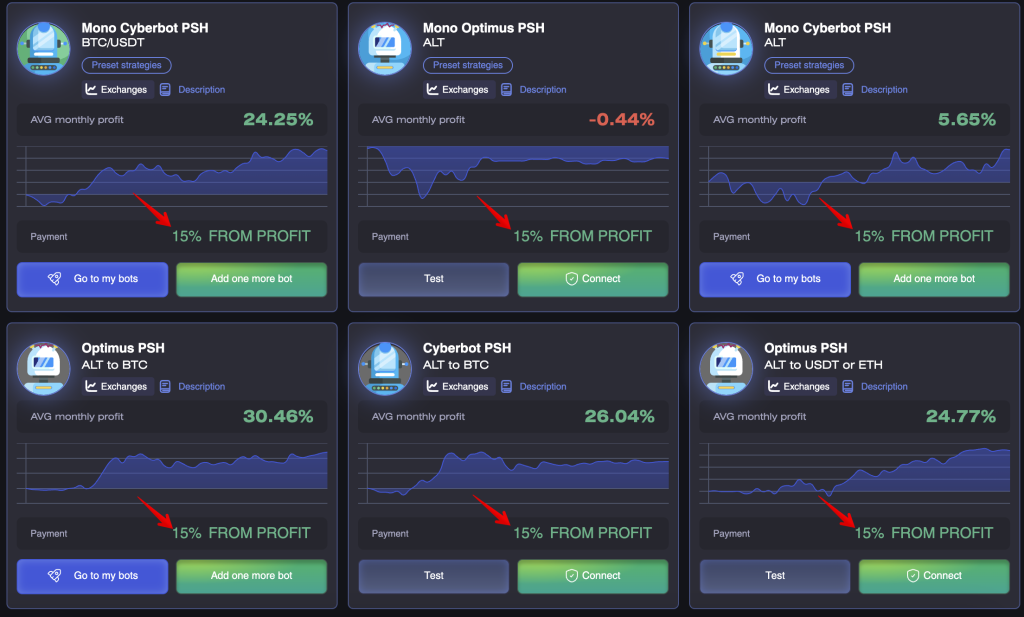Click the profit chart on Mono Cyberbot PSH ALT card

click(x=854, y=176)
